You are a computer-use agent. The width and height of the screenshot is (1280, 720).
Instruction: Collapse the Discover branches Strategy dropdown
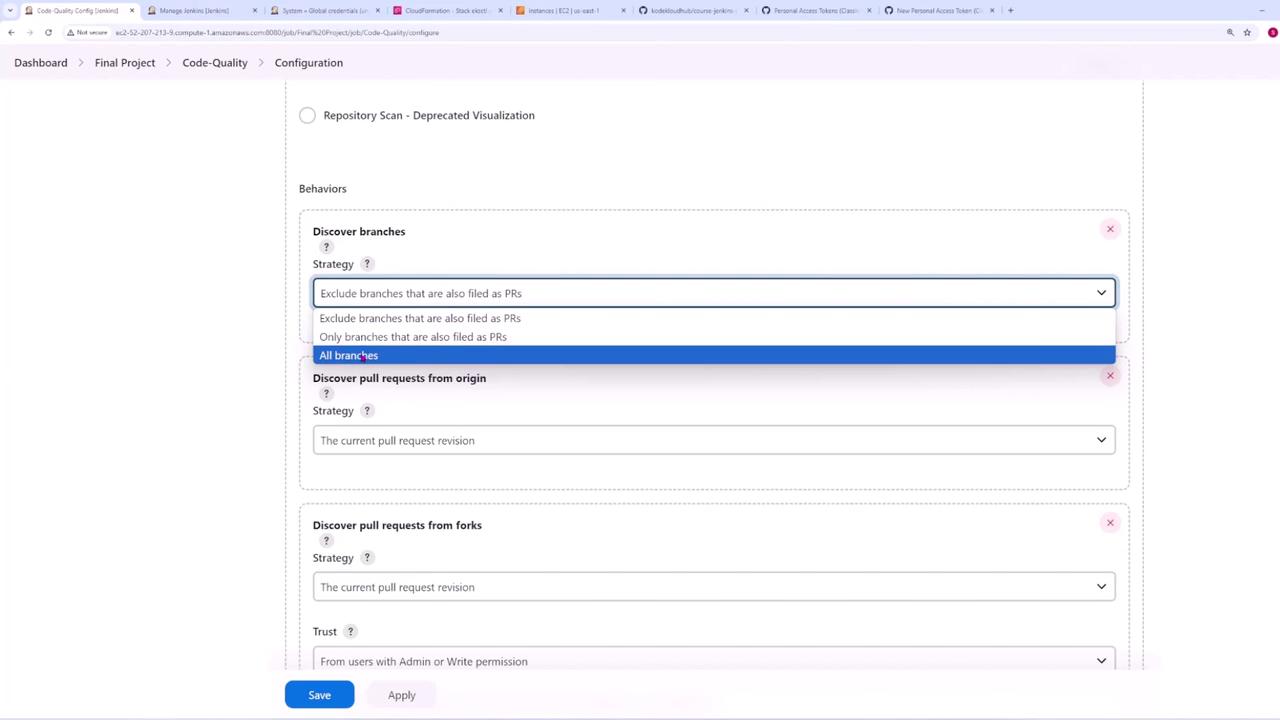714,293
